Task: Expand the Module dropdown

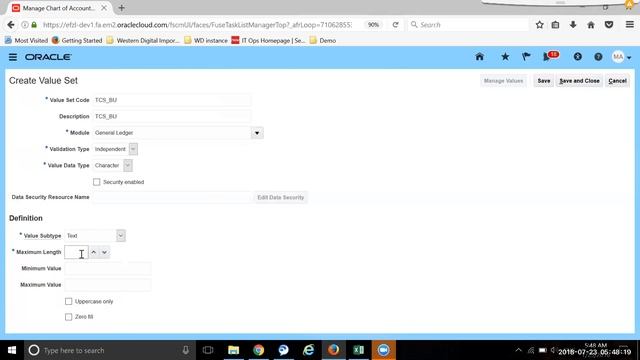Action: point(257,133)
